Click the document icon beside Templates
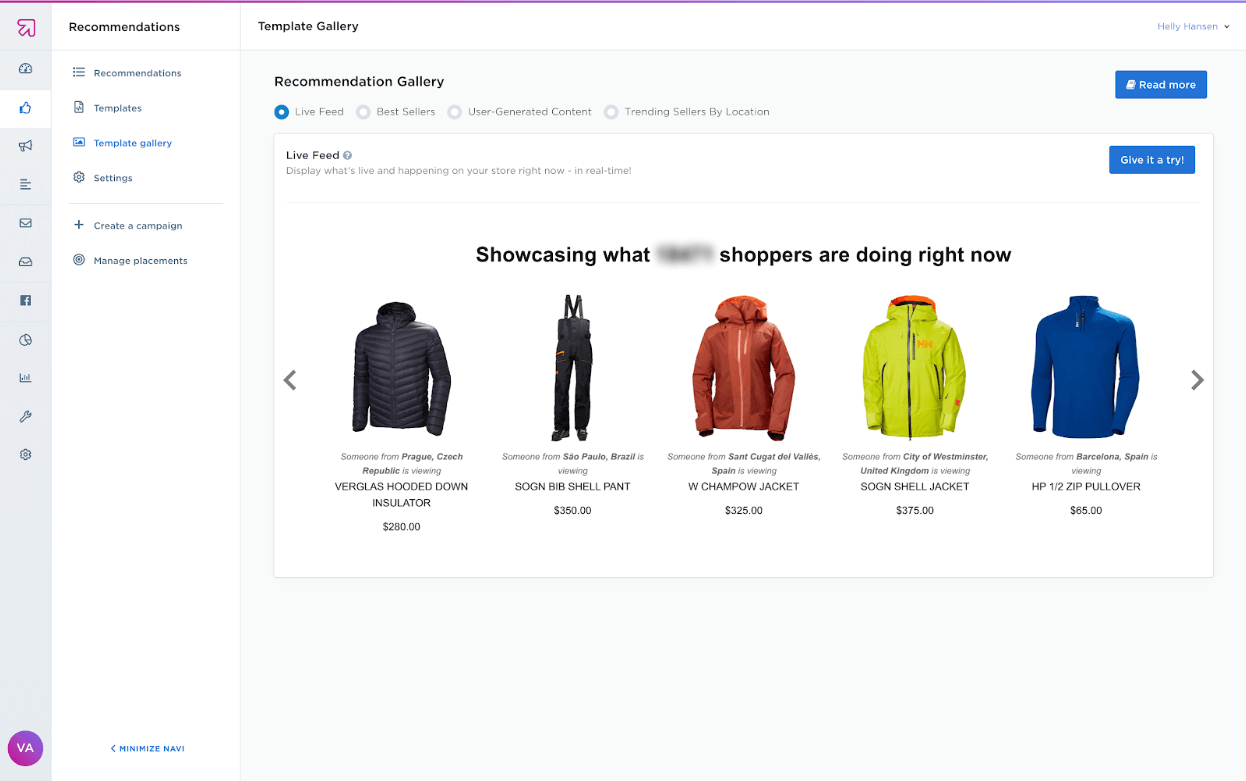The height and width of the screenshot is (781, 1246). coord(79,108)
